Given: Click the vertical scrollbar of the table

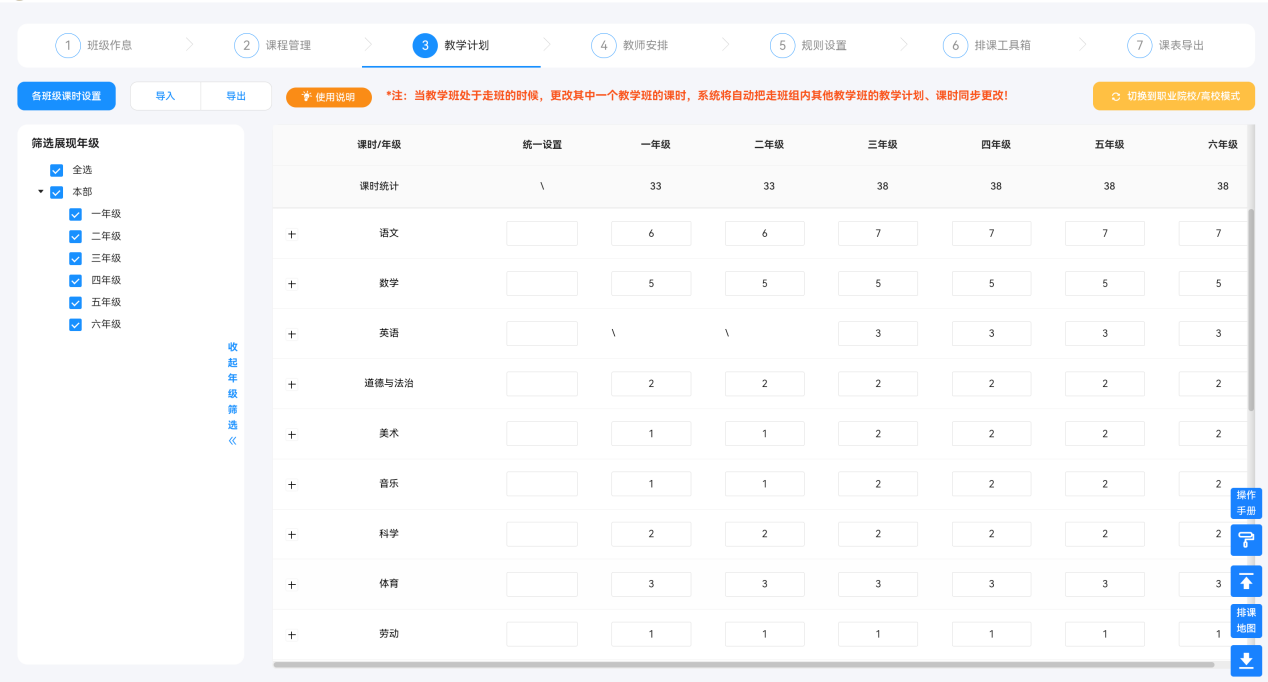Looking at the screenshot, I should (x=1251, y=310).
